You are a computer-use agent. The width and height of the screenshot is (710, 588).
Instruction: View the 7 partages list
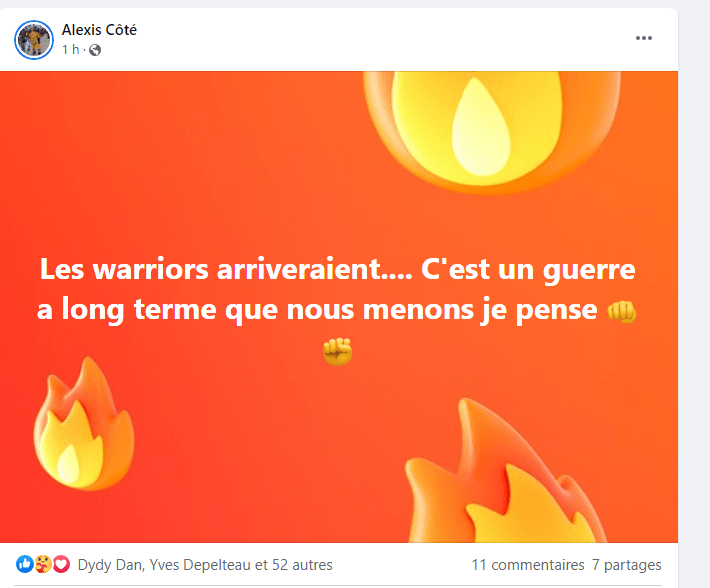(627, 565)
